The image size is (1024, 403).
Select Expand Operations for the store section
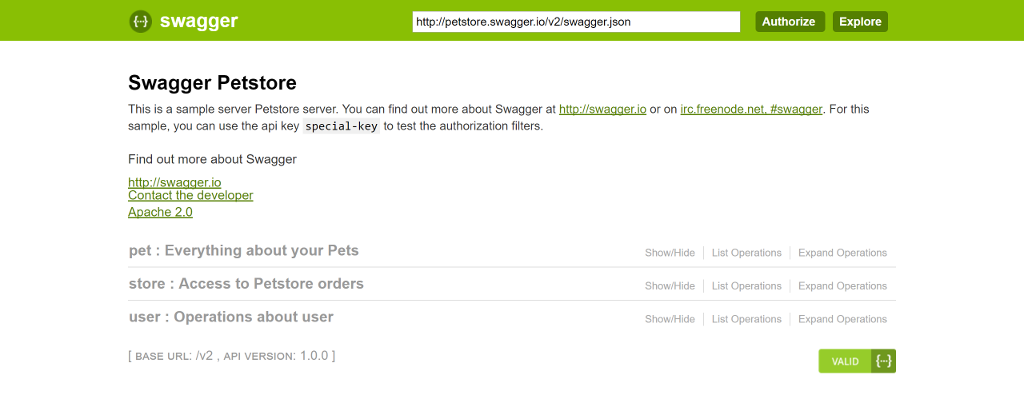842,286
